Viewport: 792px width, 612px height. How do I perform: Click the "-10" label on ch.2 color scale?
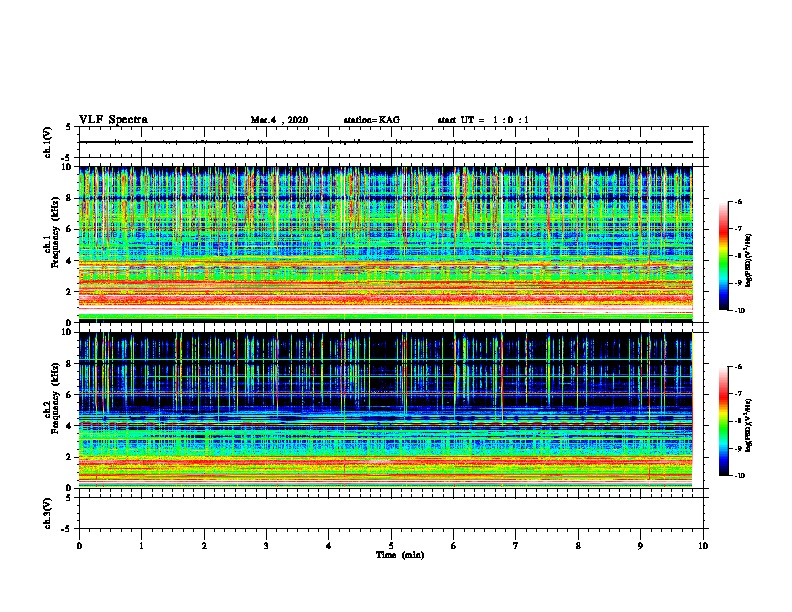click(739, 476)
